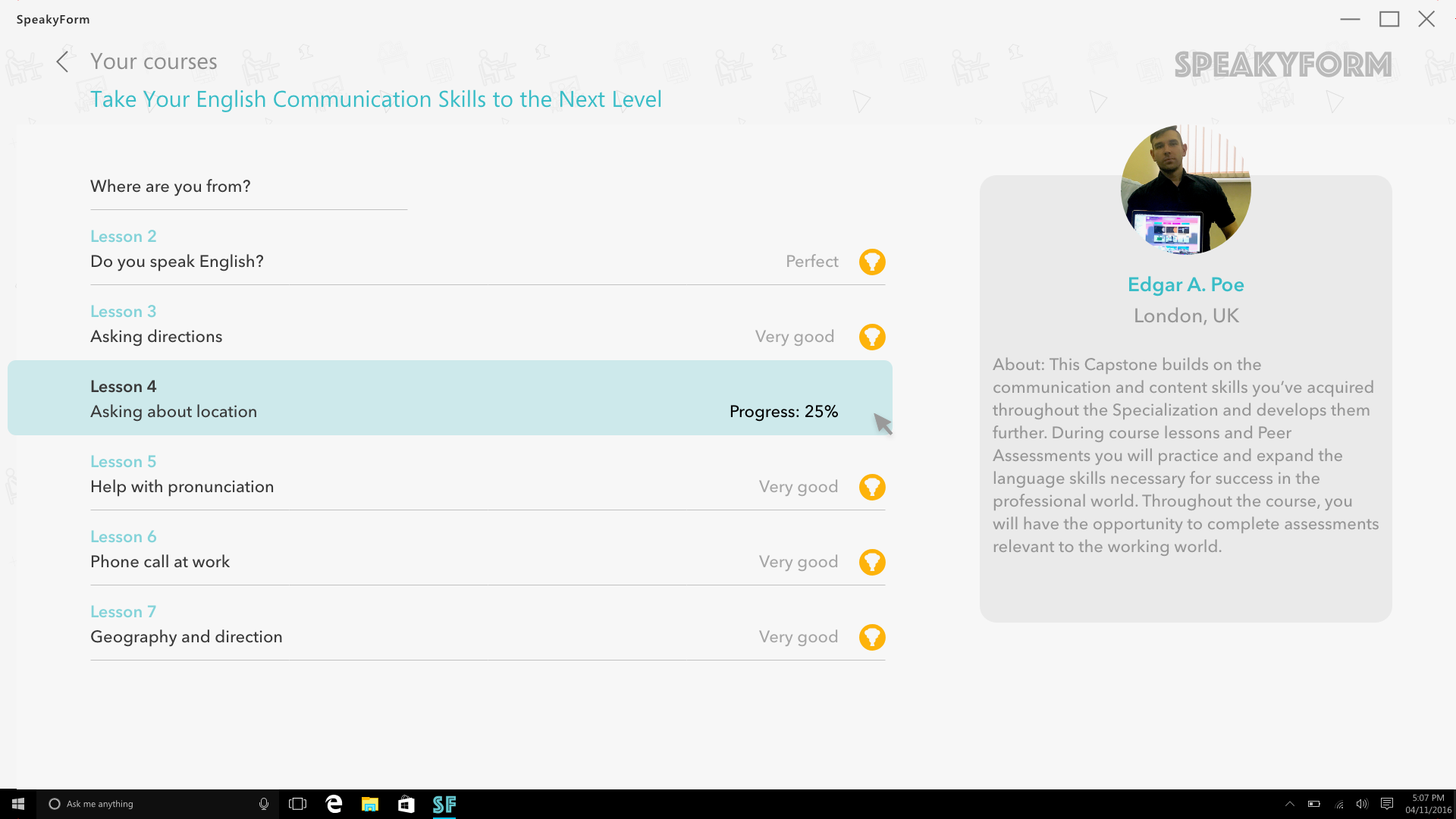Close the SpeakyForm window
This screenshot has height=819, width=1456.
pyautogui.click(x=1426, y=19)
